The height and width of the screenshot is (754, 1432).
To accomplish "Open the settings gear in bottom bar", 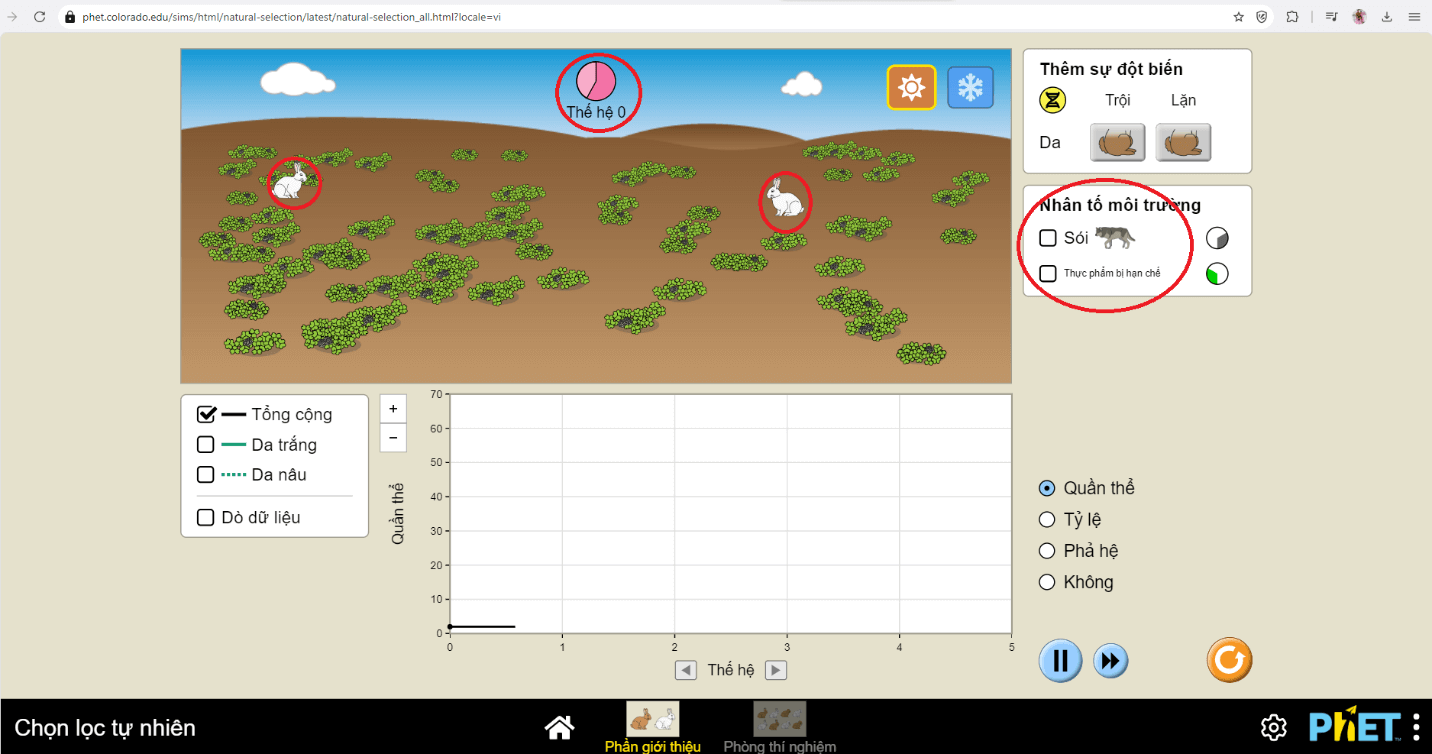I will 1273,727.
